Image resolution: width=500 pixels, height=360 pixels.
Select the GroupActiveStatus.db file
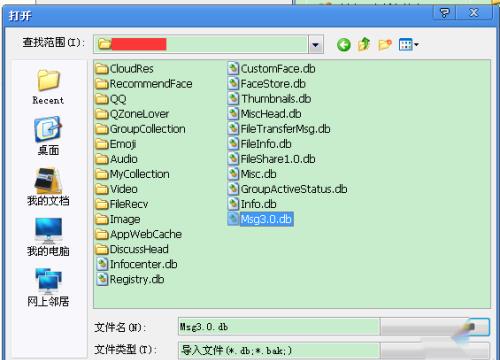287,189
